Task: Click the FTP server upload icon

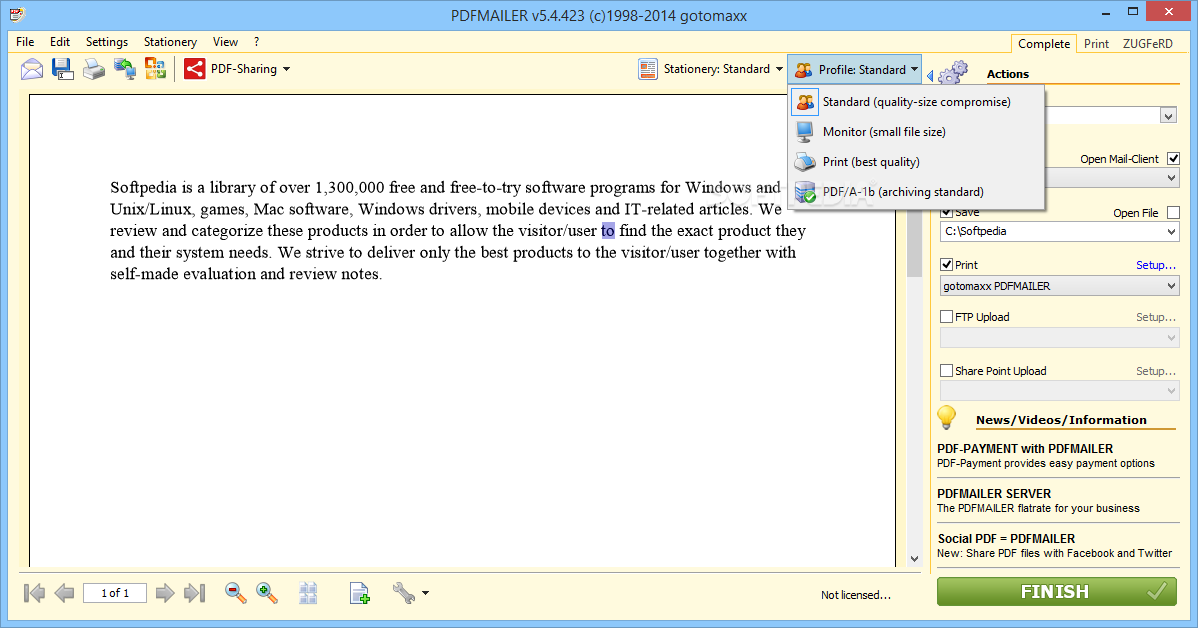Action: 125,69
